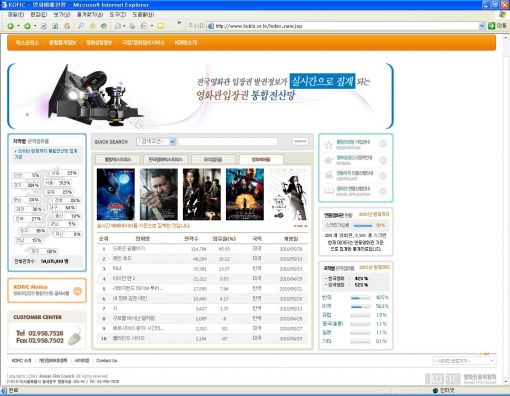This screenshot has width=510, height=396.
Task: Open the Home page icon in toolbar
Action: 67,26
